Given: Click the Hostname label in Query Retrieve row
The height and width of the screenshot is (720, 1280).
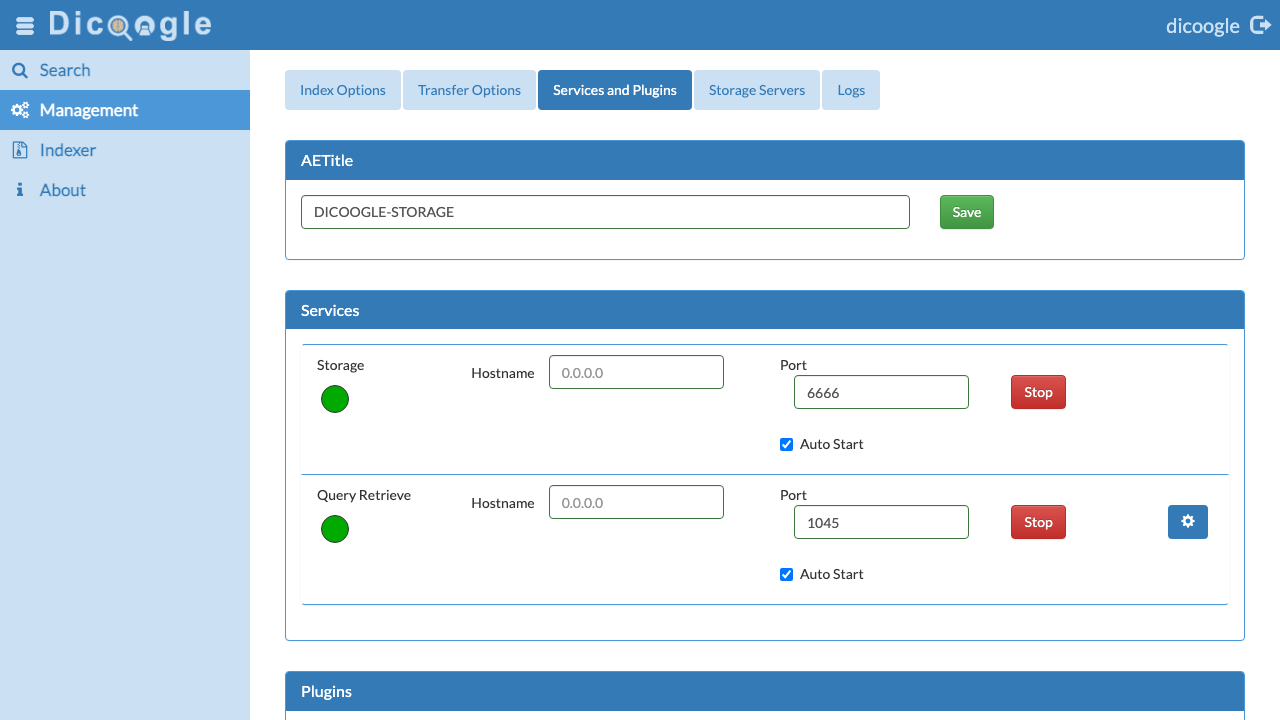Looking at the screenshot, I should pyautogui.click(x=503, y=503).
